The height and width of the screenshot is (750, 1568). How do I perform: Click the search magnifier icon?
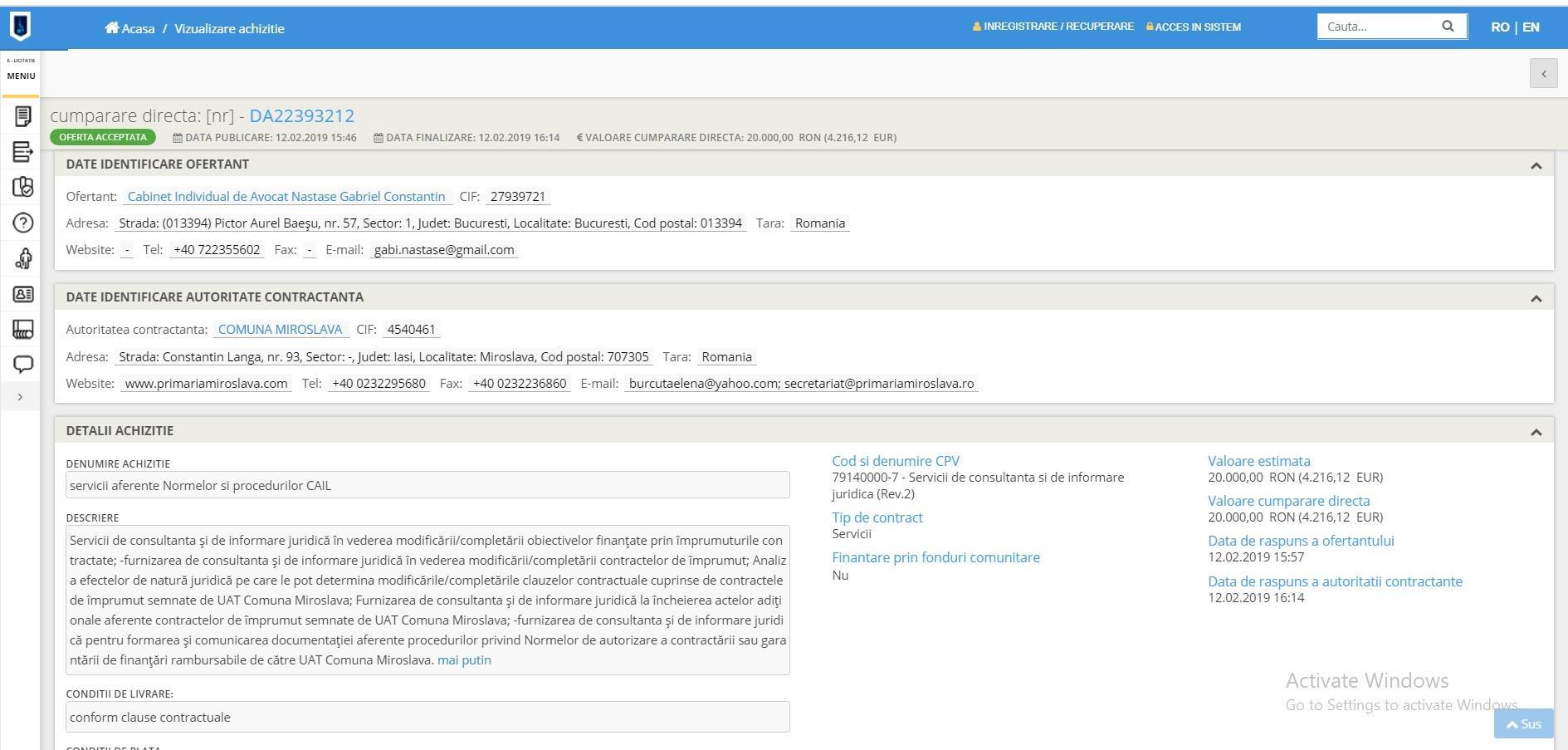coord(1448,27)
